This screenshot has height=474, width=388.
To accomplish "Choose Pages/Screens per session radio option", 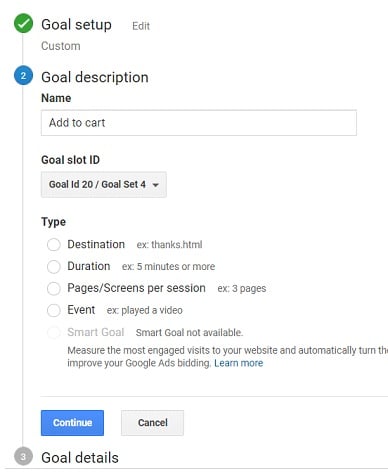I will [54, 288].
